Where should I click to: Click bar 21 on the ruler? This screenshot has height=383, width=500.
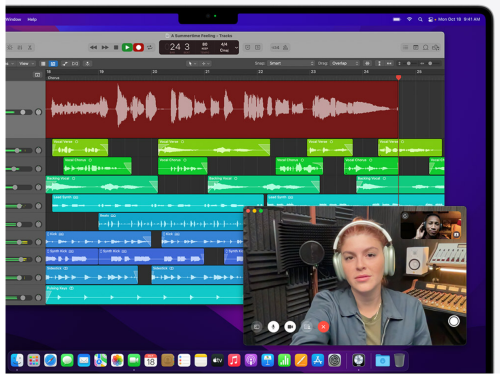[x=207, y=72]
